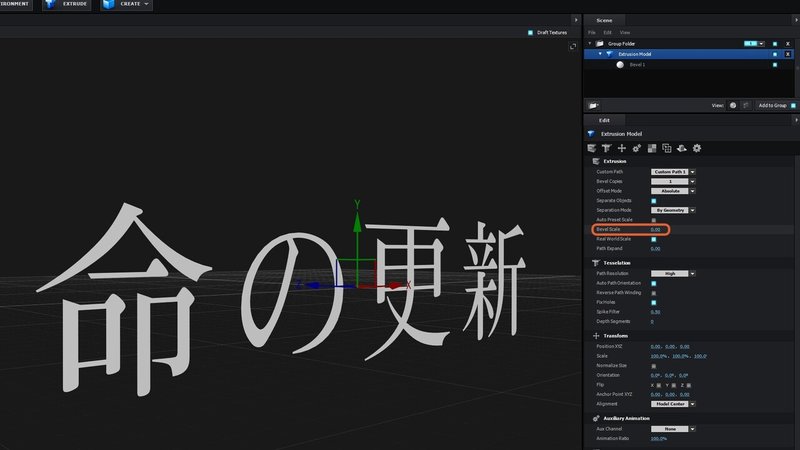Viewport: 800px width, 450px height.
Task: Click the Extrusion section header icon
Action: (595, 161)
